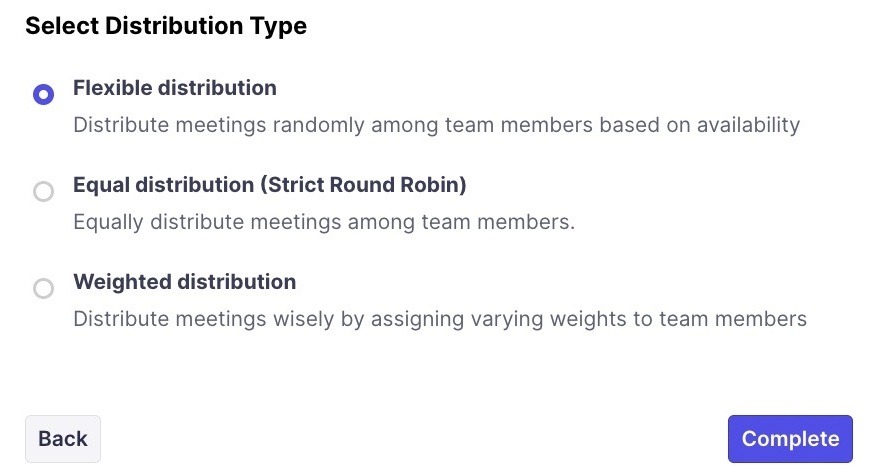
Task: Enable the Weighted distribution radio button
Action: [43, 289]
